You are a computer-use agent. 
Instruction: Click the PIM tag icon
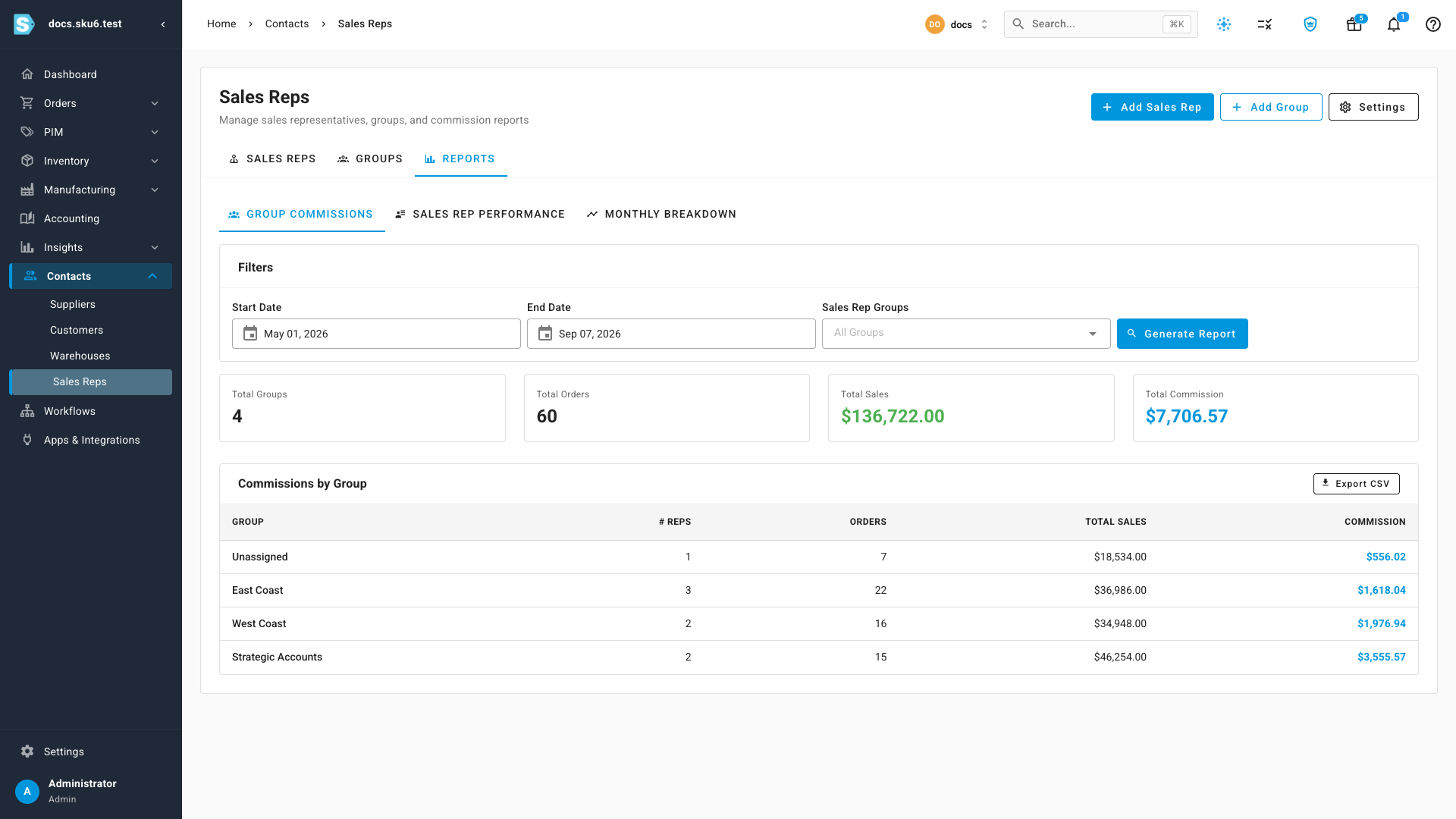[27, 132]
